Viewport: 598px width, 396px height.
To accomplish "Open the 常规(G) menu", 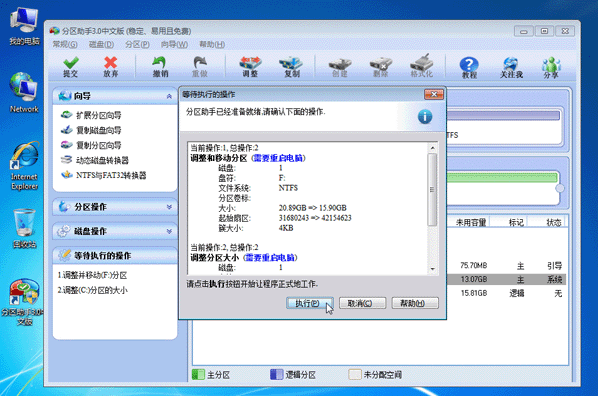I will (x=65, y=45).
